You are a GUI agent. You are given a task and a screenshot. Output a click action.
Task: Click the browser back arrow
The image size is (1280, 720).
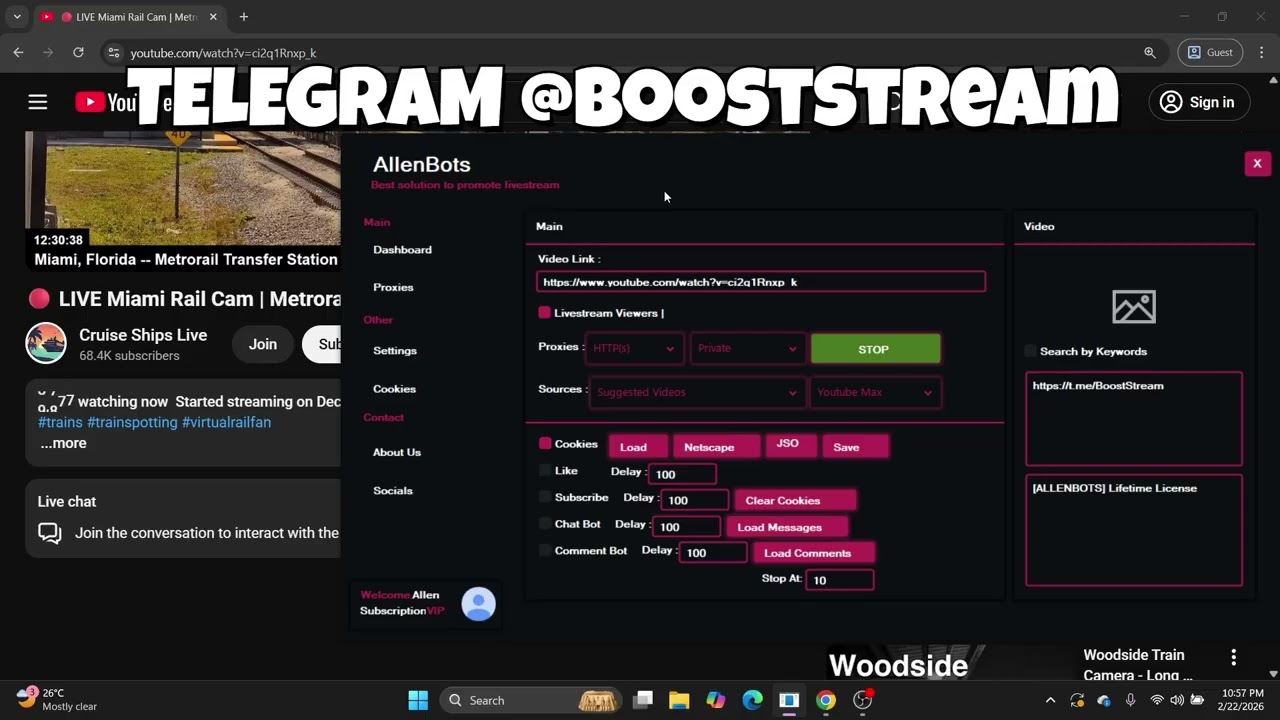(18, 53)
